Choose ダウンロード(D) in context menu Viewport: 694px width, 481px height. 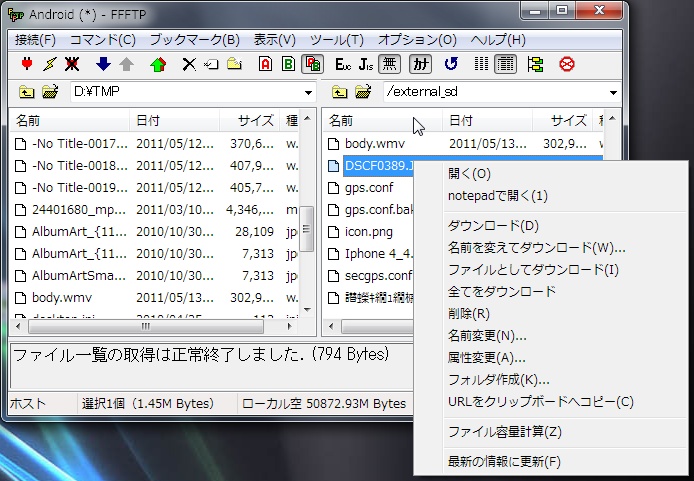pyautogui.click(x=550, y=226)
